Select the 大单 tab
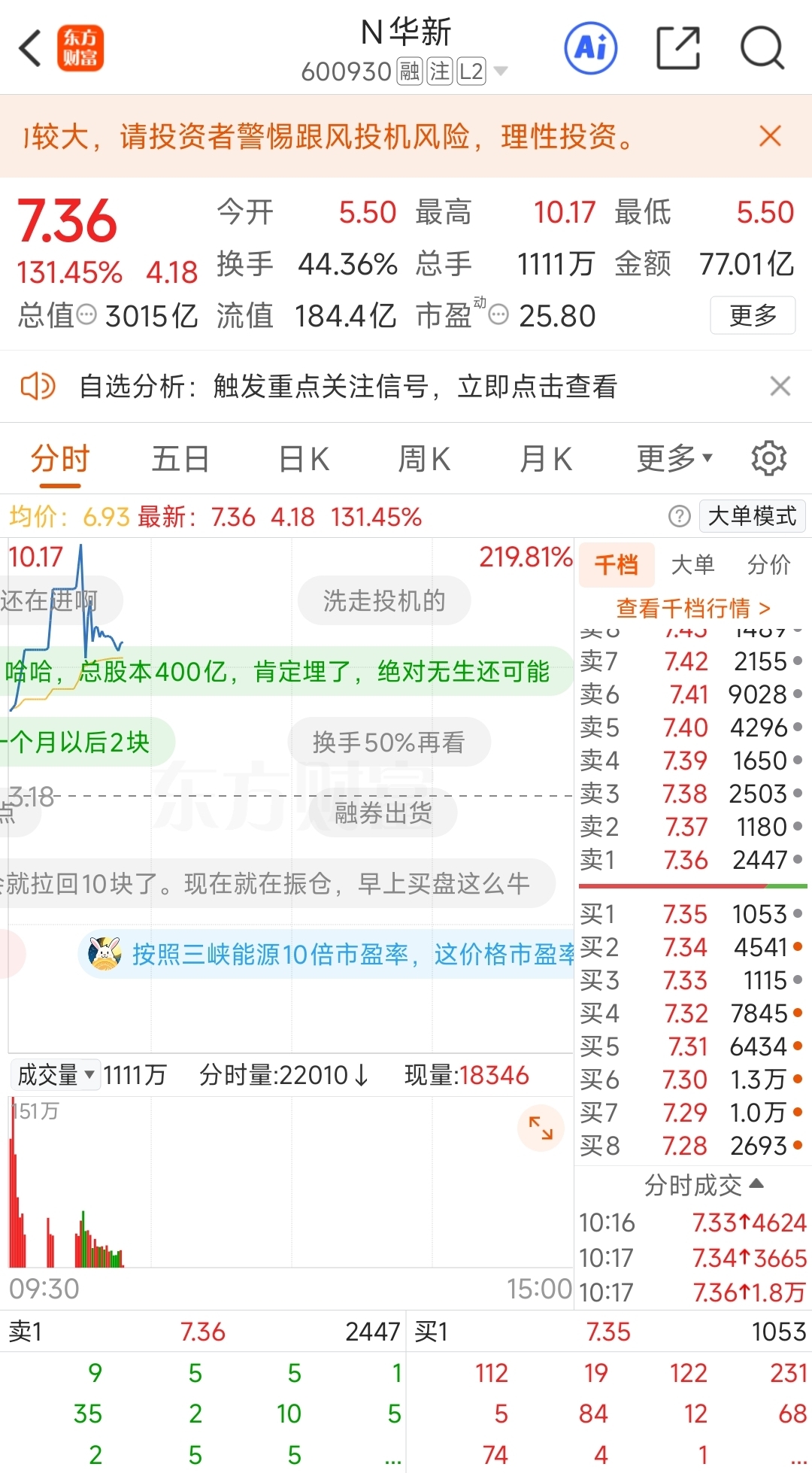812x1473 pixels. click(692, 564)
